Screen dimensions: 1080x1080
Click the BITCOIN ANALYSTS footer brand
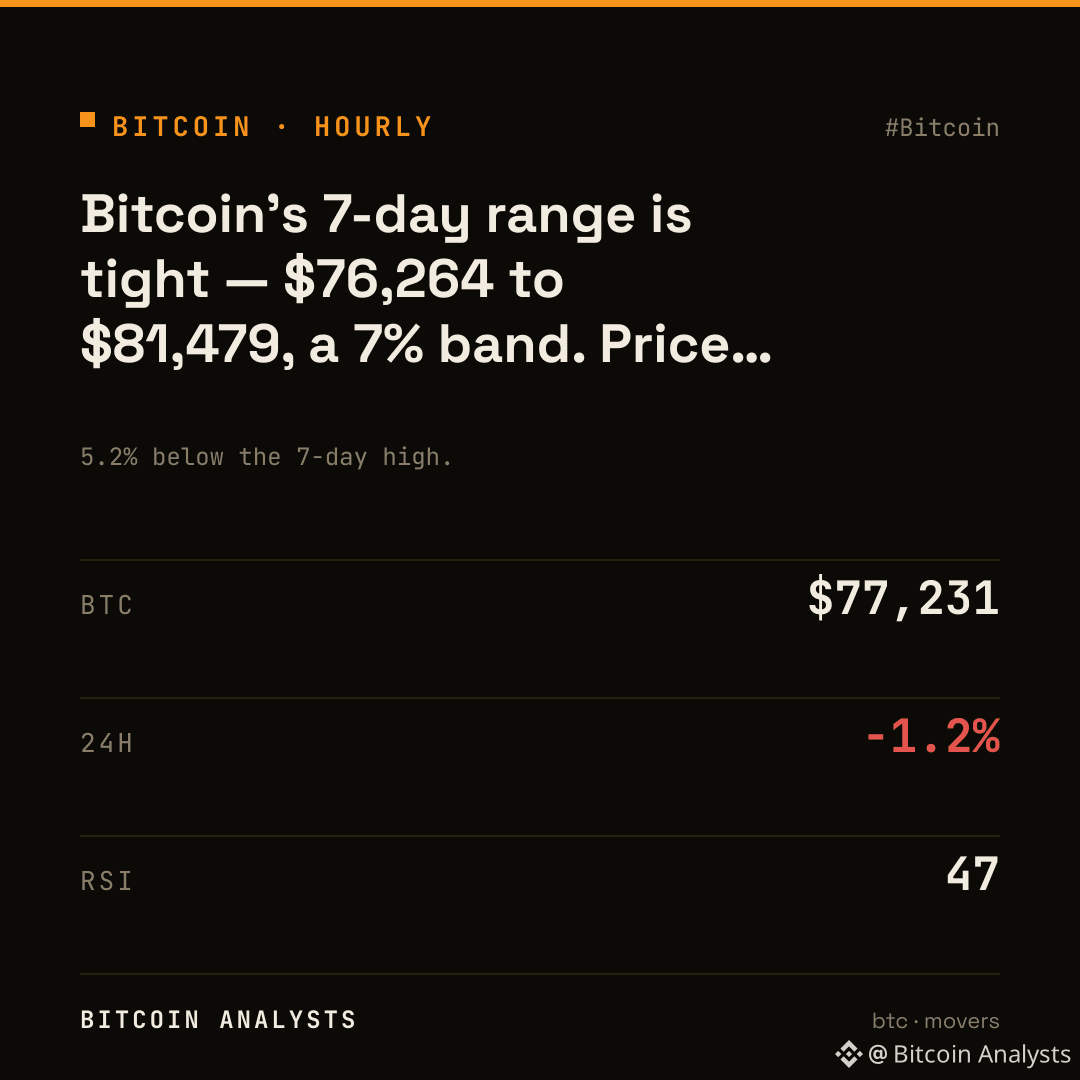[218, 1019]
